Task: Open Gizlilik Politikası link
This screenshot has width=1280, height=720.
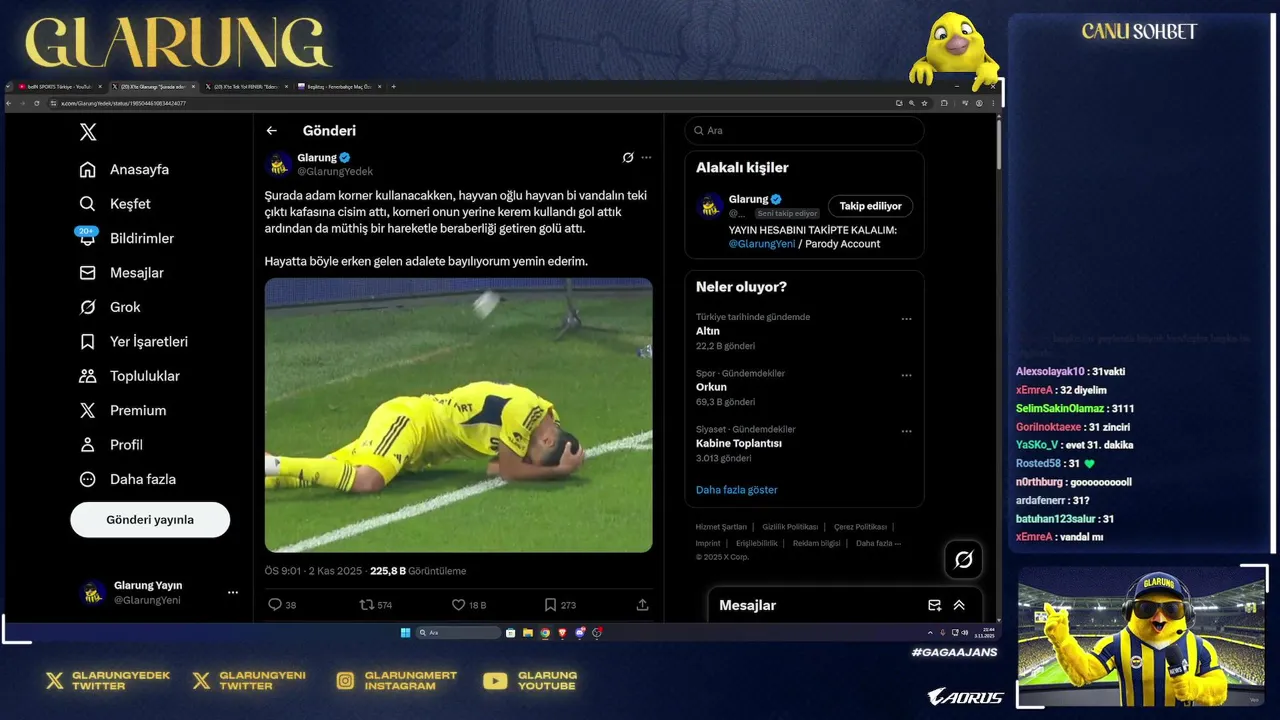Action: point(790,527)
